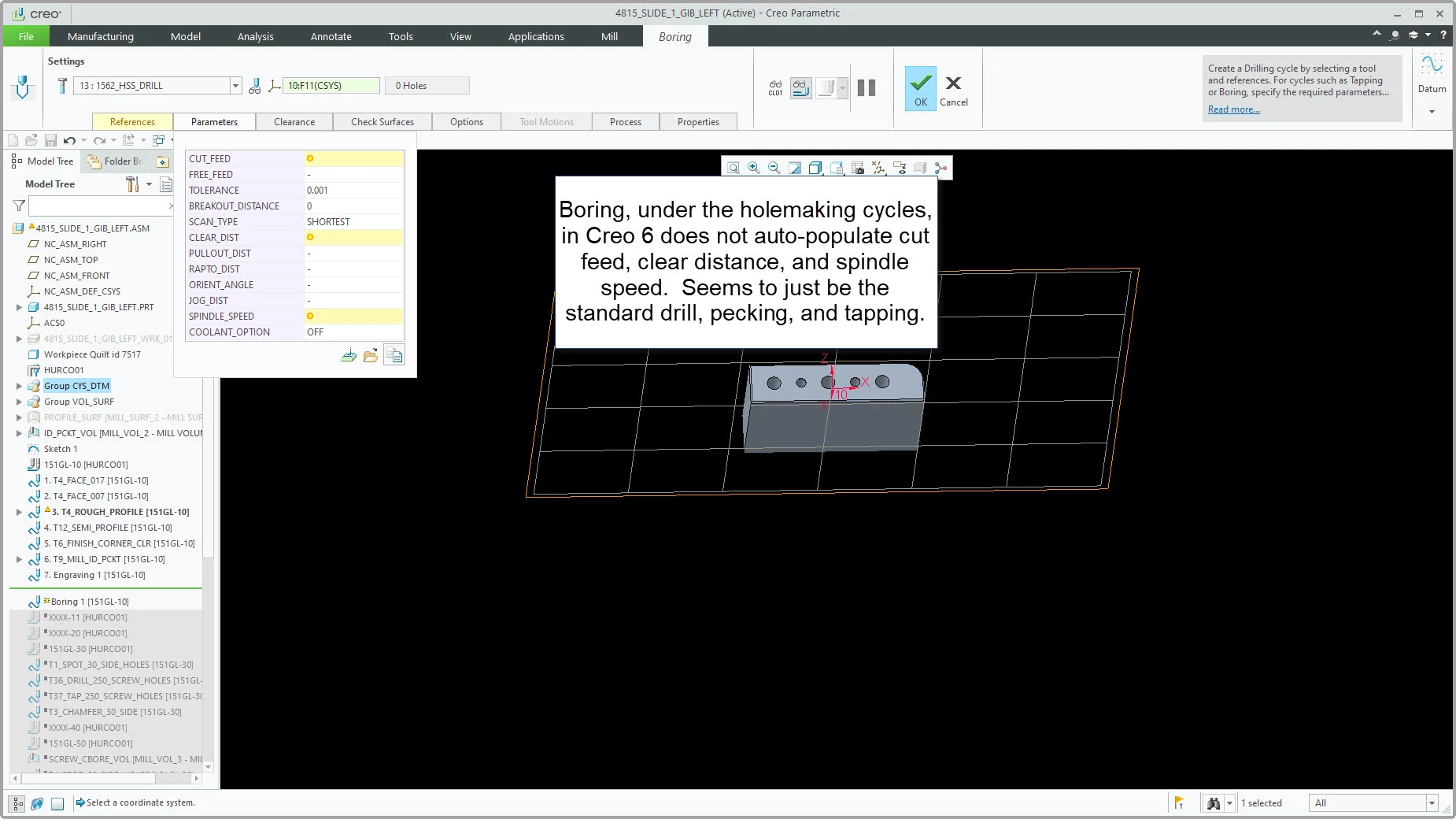Click the CUT_FEED value cell
The width and height of the screenshot is (1456, 819).
(x=353, y=158)
